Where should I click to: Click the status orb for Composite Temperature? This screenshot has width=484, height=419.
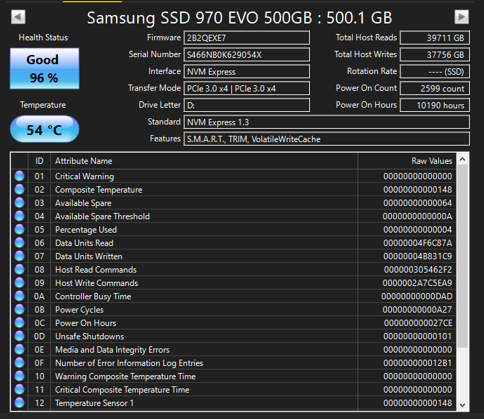point(20,189)
